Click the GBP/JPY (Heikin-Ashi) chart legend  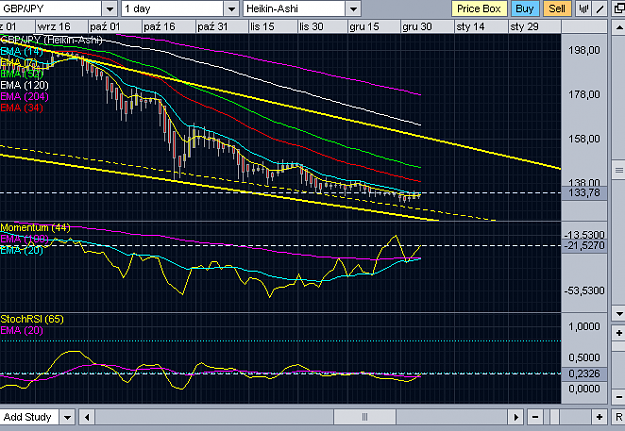[51, 40]
